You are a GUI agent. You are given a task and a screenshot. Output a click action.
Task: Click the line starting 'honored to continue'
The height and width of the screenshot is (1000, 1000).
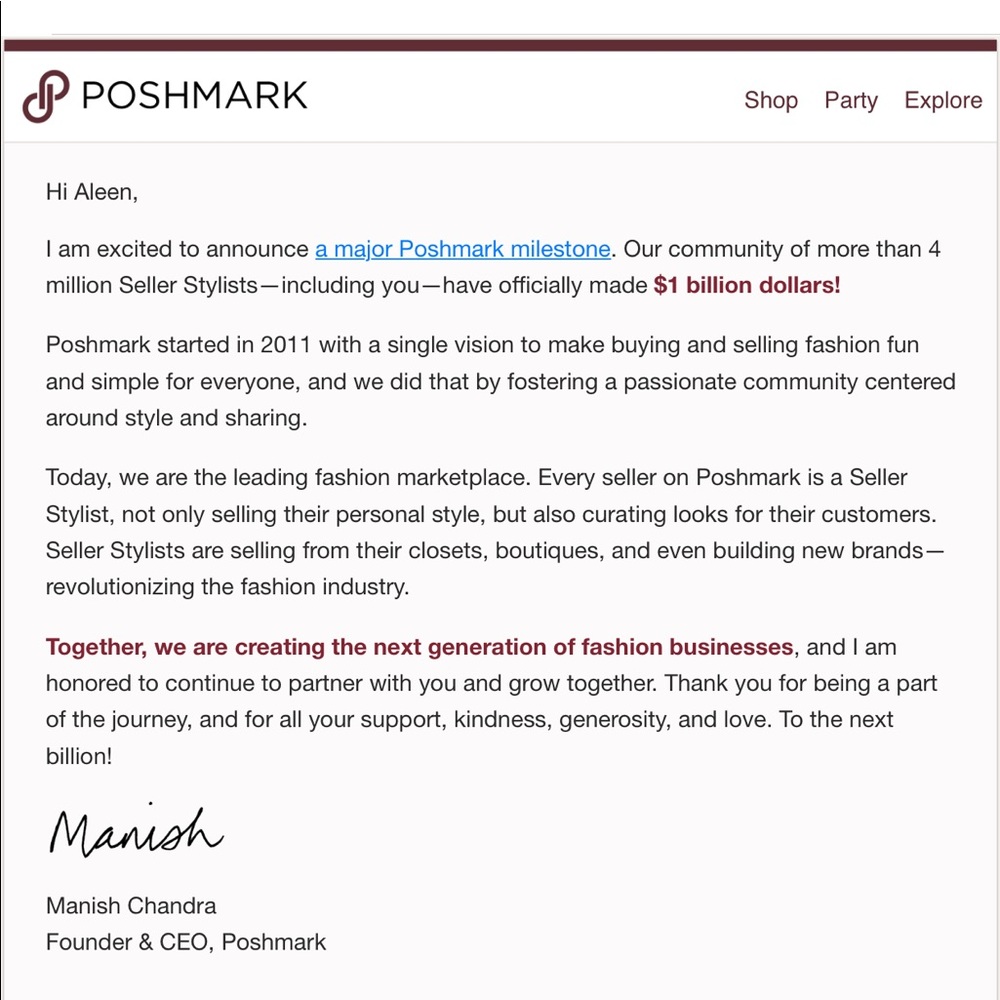(x=491, y=683)
